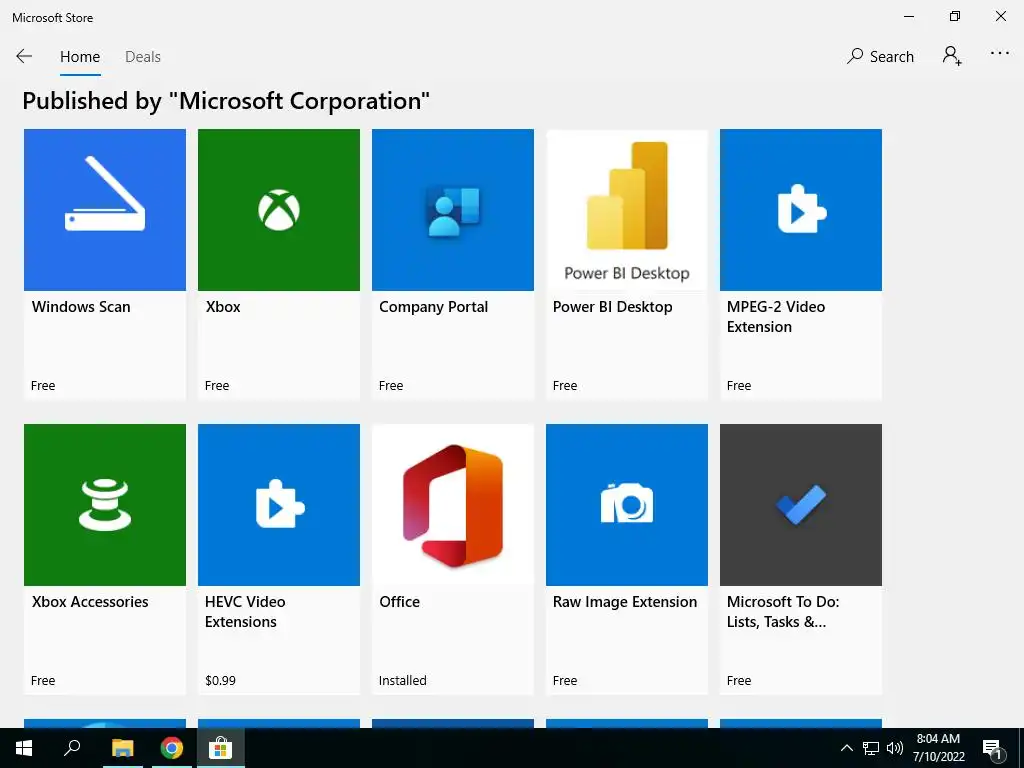The width and height of the screenshot is (1024, 768).
Task: Go back with the back arrow
Action: click(x=24, y=57)
